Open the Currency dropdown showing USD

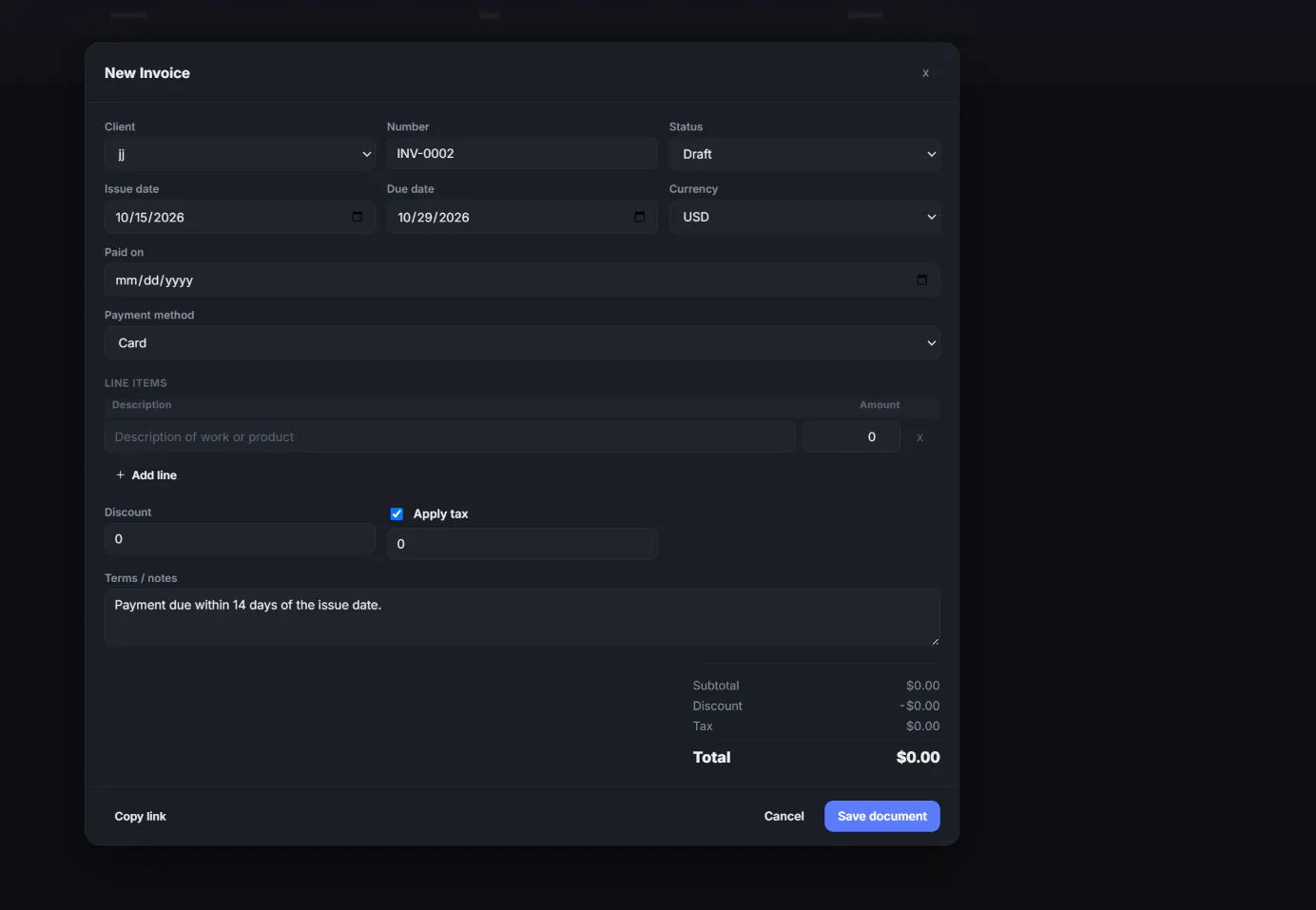point(804,217)
